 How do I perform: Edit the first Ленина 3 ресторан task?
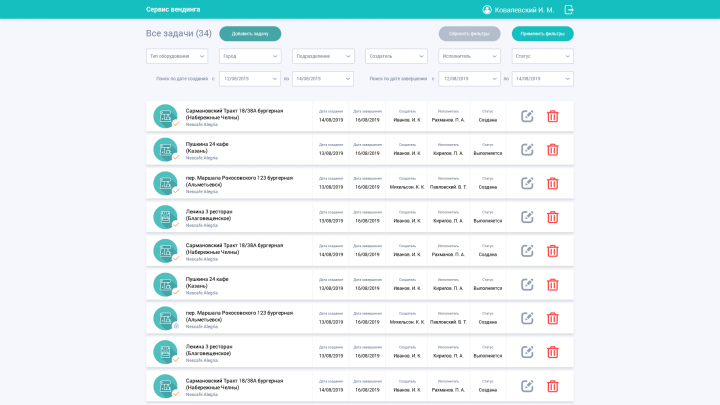pyautogui.click(x=527, y=217)
